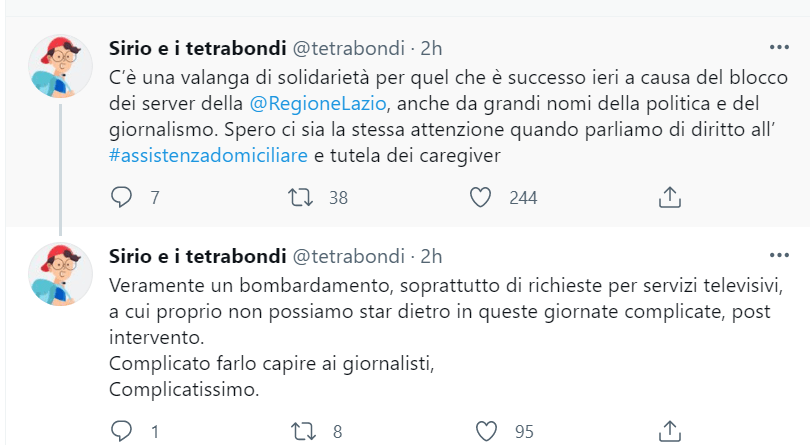Image resolution: width=810 pixels, height=445 pixels.
Task: Share the second tweet via share icon
Action: pos(669,432)
